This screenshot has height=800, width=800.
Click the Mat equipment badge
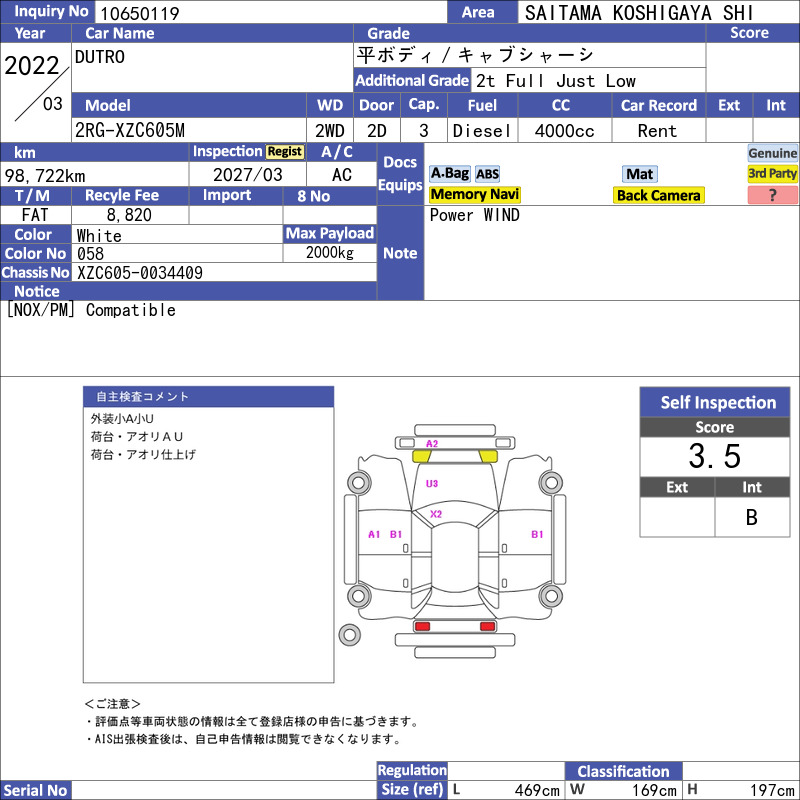639,174
